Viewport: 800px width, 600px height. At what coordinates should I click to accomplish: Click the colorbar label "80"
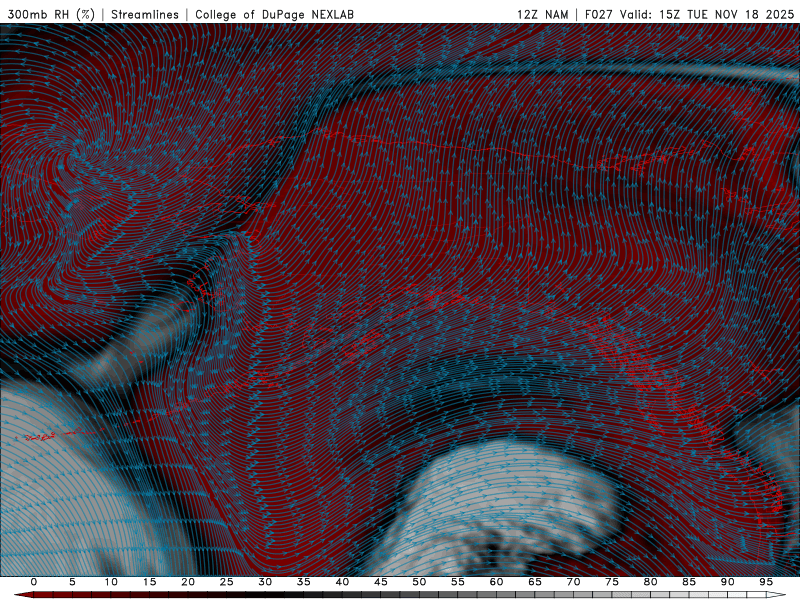pyautogui.click(x=650, y=582)
